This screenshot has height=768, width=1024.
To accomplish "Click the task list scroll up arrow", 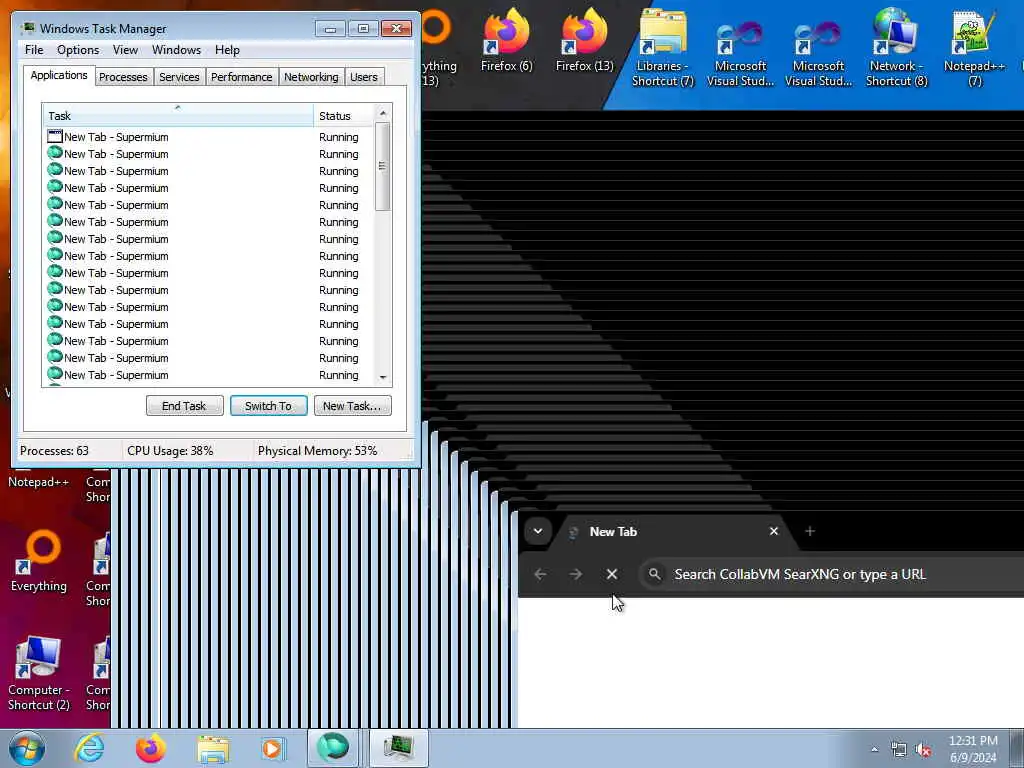I will coord(383,113).
